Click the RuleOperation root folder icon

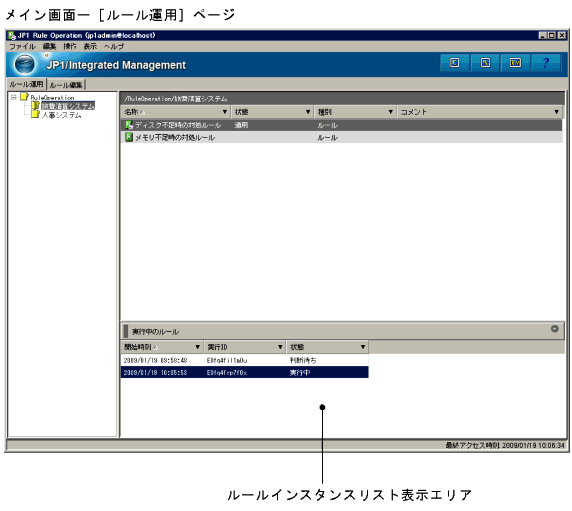(24, 97)
